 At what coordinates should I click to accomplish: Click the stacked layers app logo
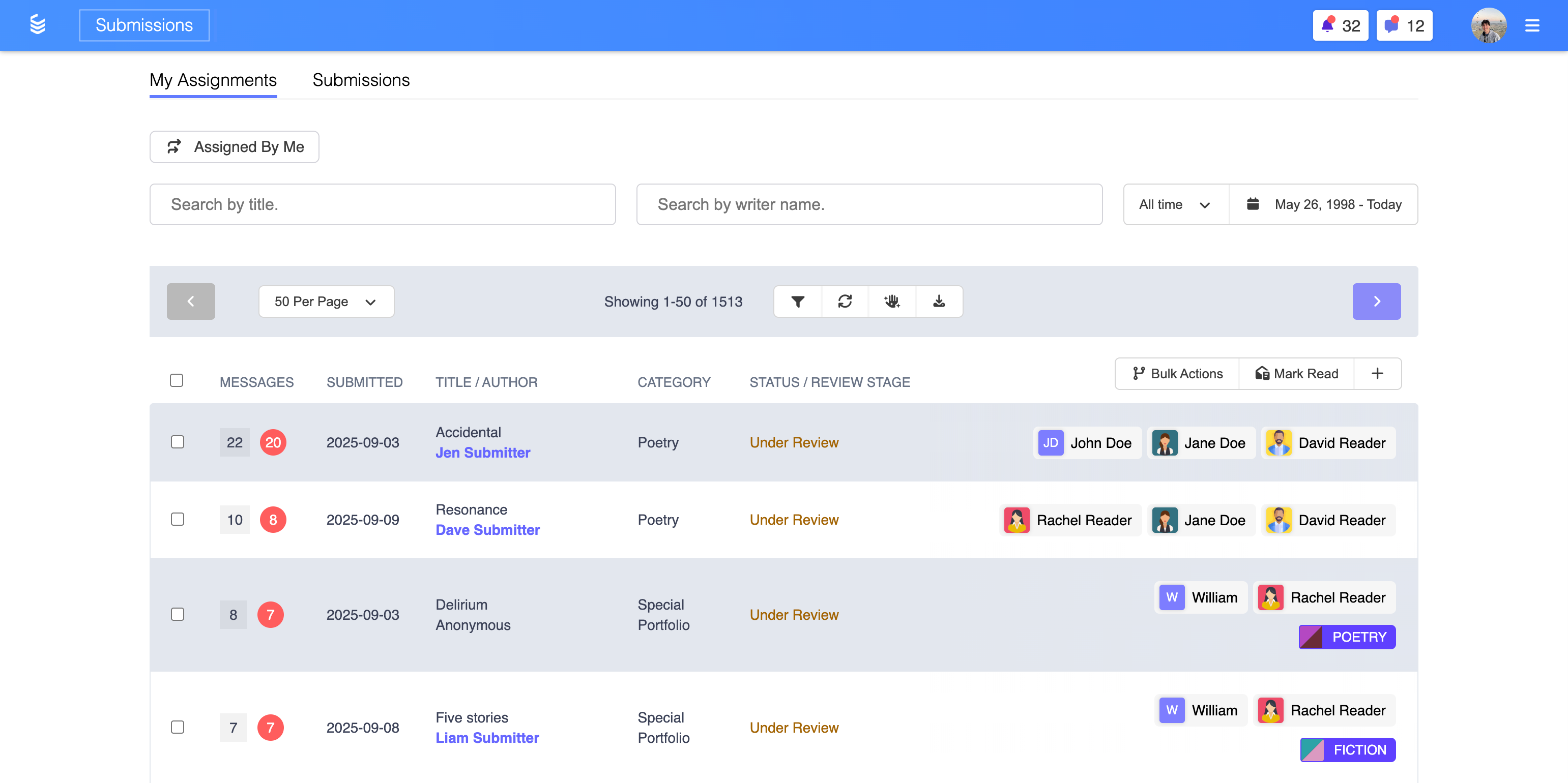pyautogui.click(x=38, y=25)
